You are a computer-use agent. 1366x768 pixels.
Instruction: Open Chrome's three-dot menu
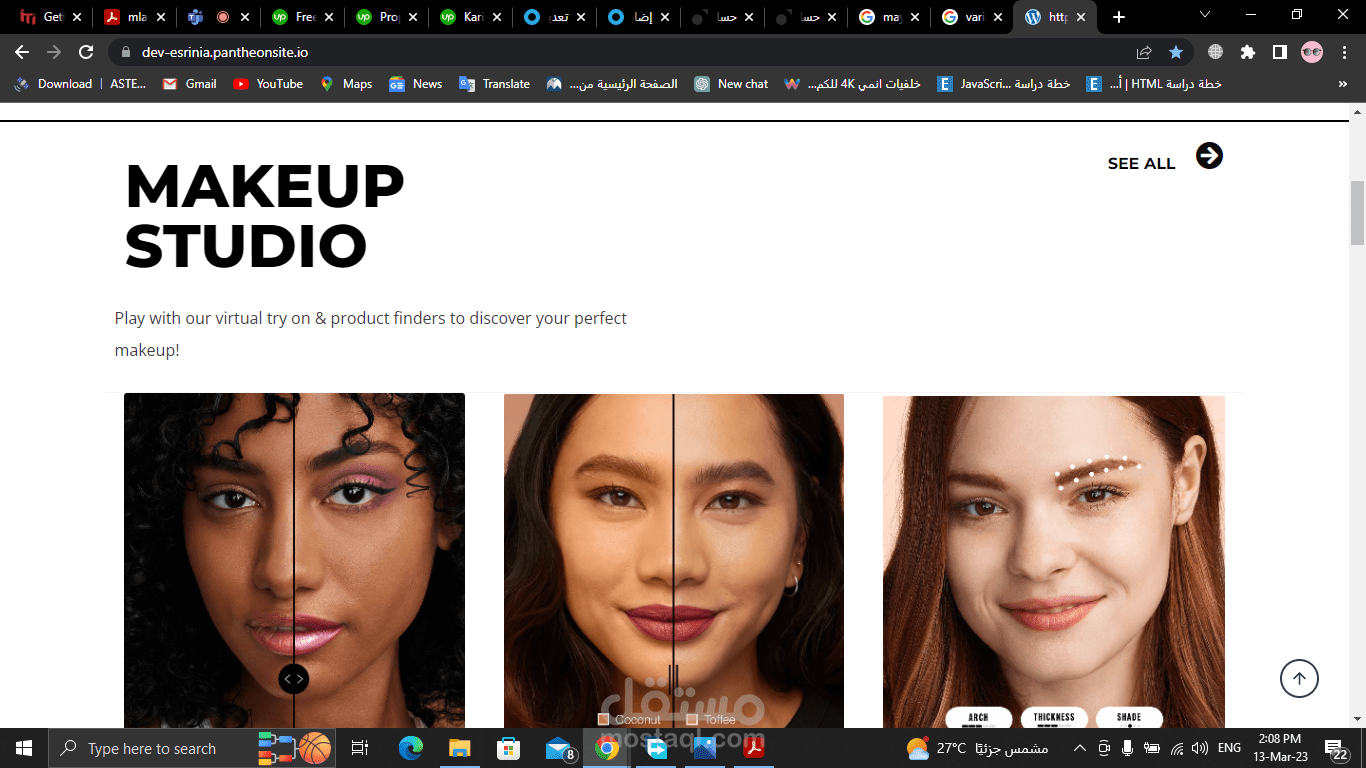pyautogui.click(x=1345, y=51)
